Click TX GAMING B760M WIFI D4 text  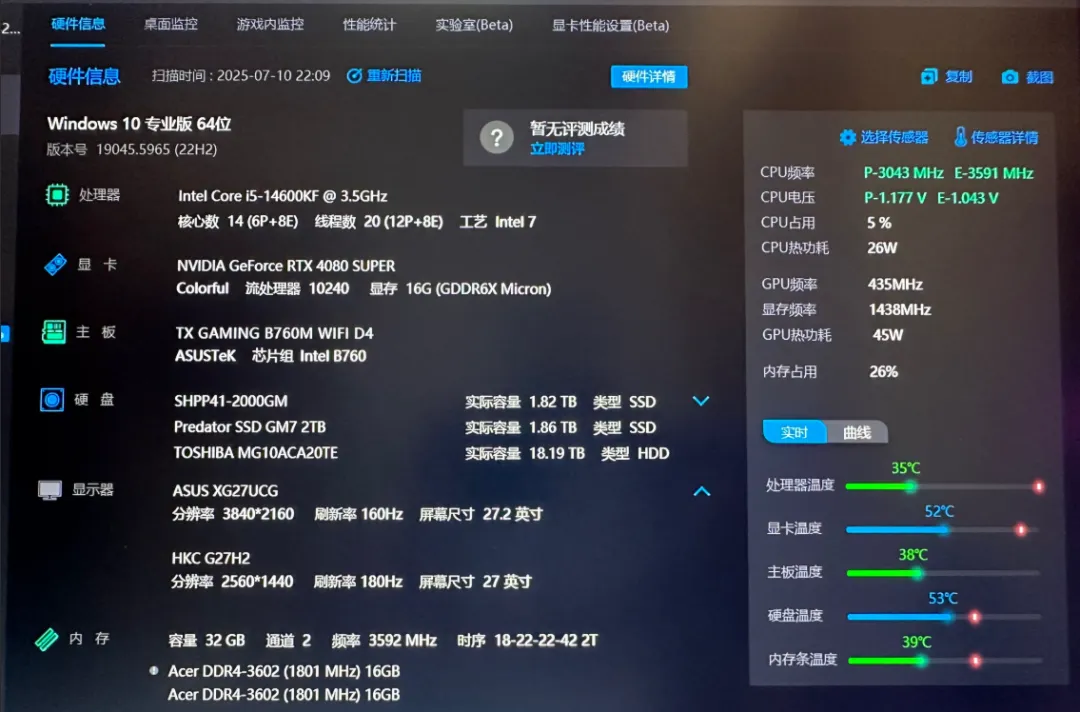point(274,333)
